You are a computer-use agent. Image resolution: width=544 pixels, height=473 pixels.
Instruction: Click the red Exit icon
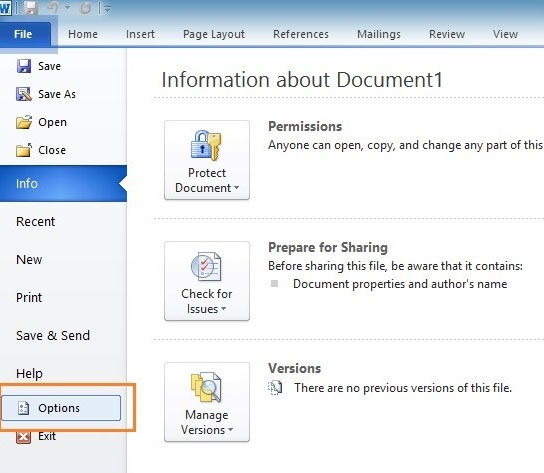click(23, 436)
